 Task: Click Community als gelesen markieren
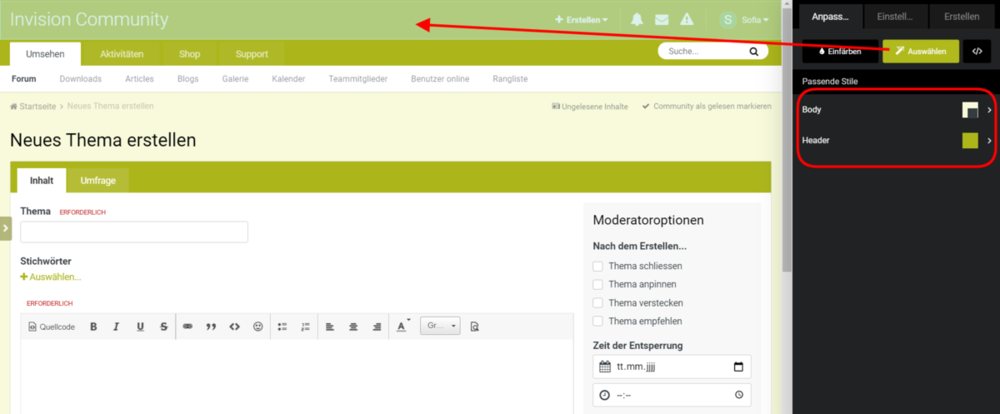click(x=707, y=106)
